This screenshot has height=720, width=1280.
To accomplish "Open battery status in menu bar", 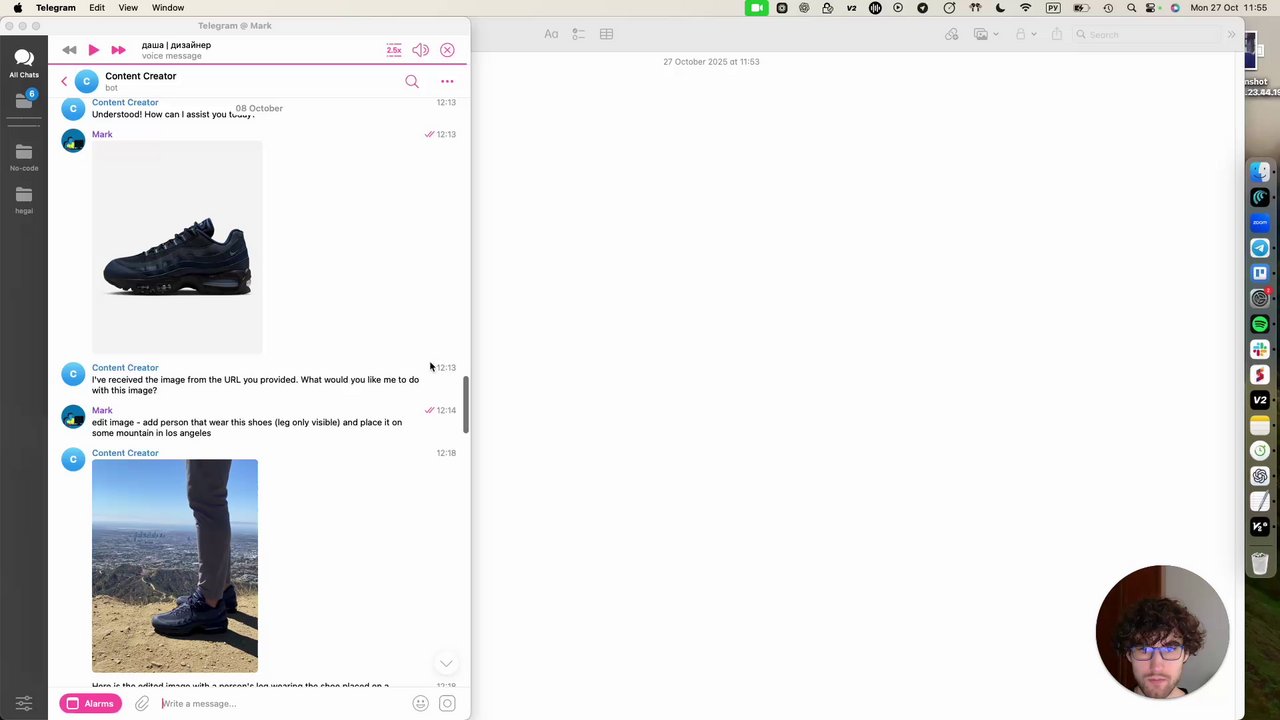I will (x=1081, y=8).
